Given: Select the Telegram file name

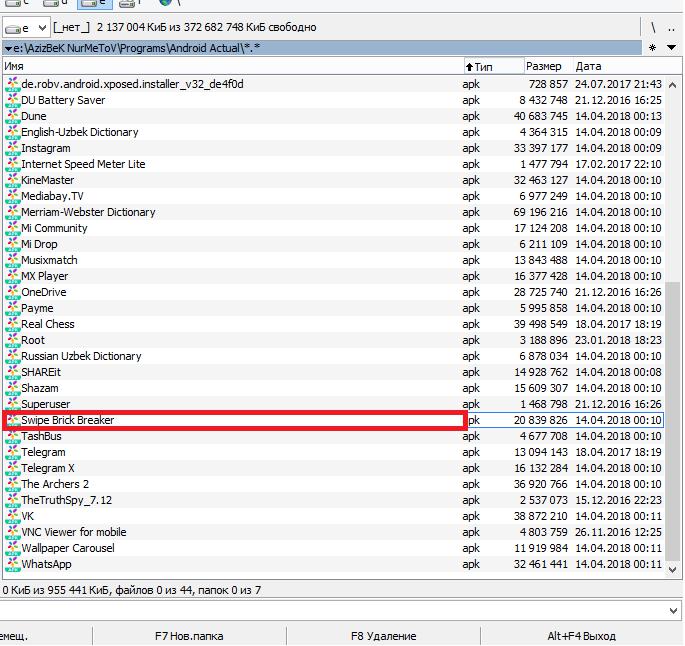Looking at the screenshot, I should [43, 452].
